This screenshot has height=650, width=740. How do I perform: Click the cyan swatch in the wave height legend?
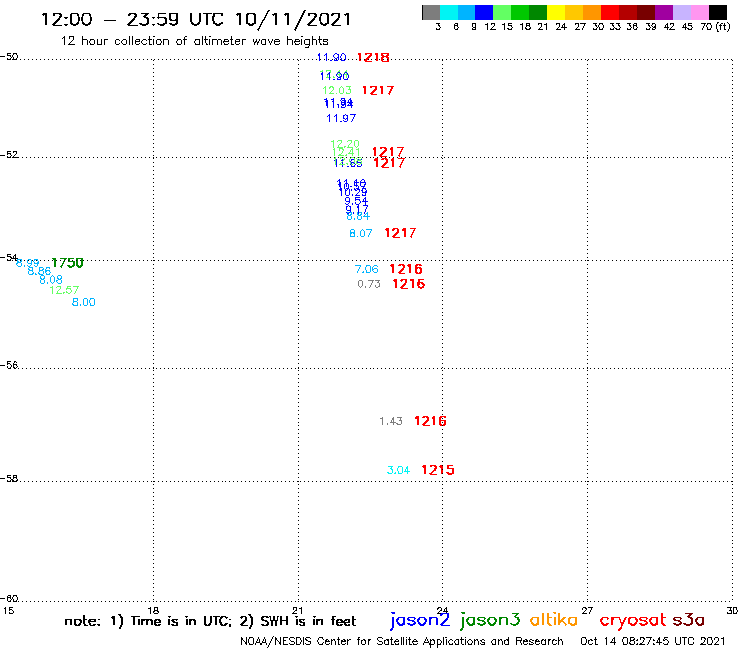click(x=448, y=12)
